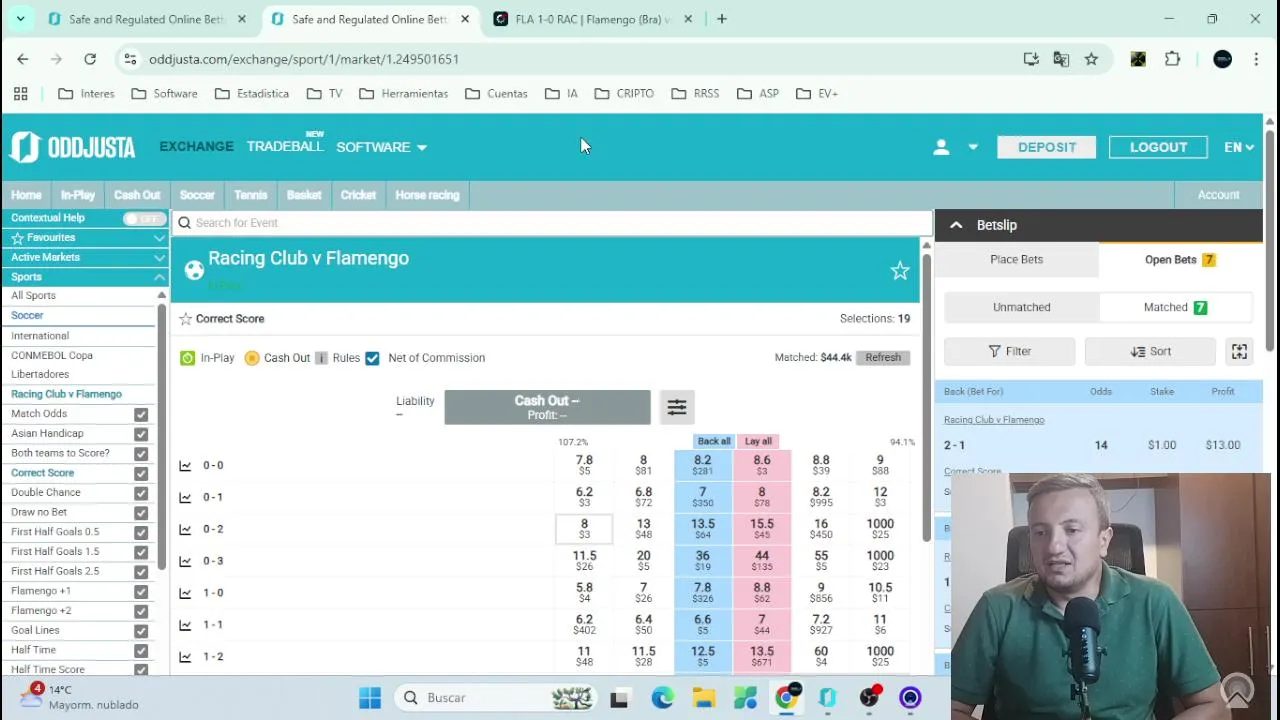Open the Filter button in the betslip

pyautogui.click(x=1009, y=351)
